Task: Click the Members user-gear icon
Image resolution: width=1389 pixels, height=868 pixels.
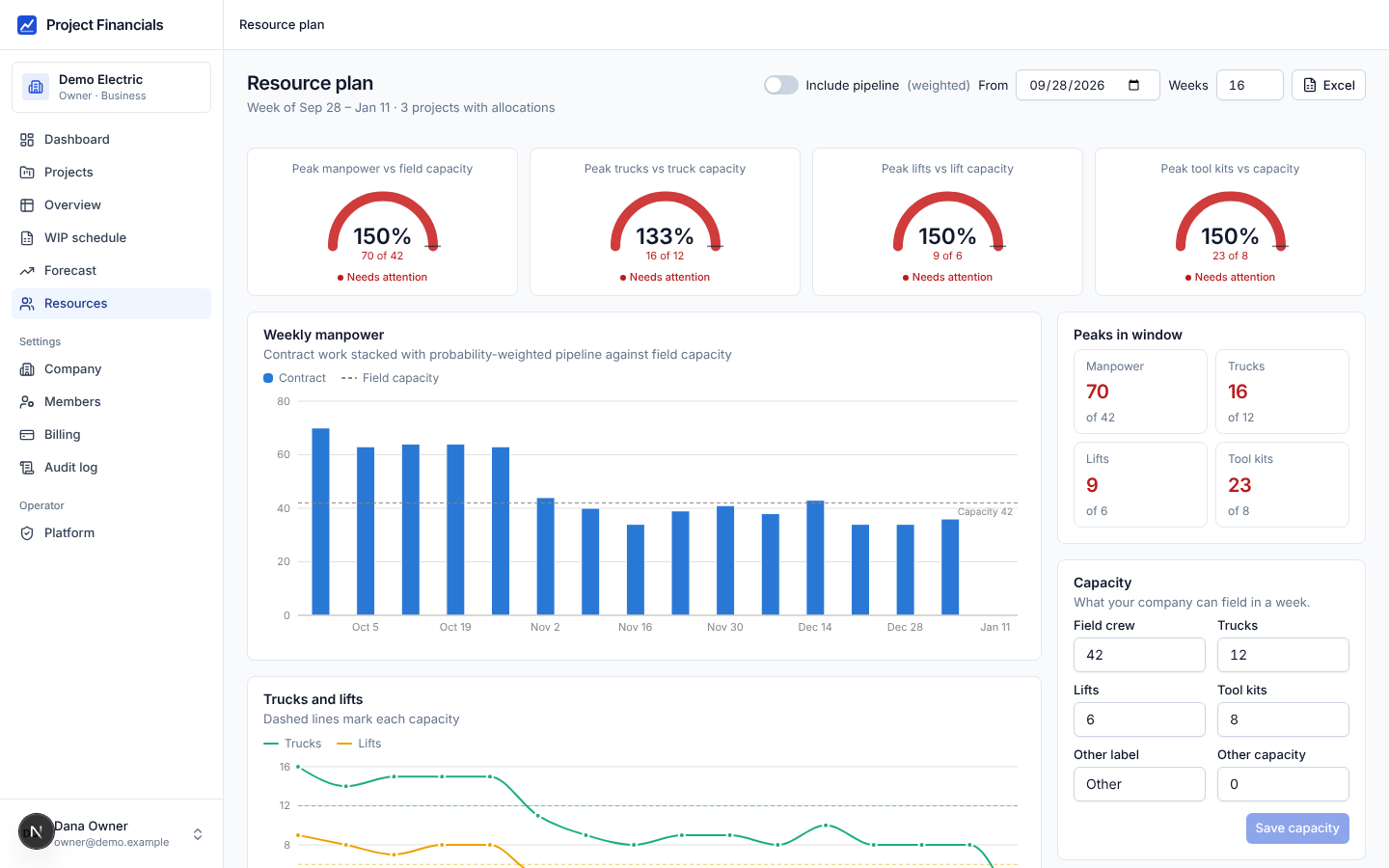Action: point(27,402)
